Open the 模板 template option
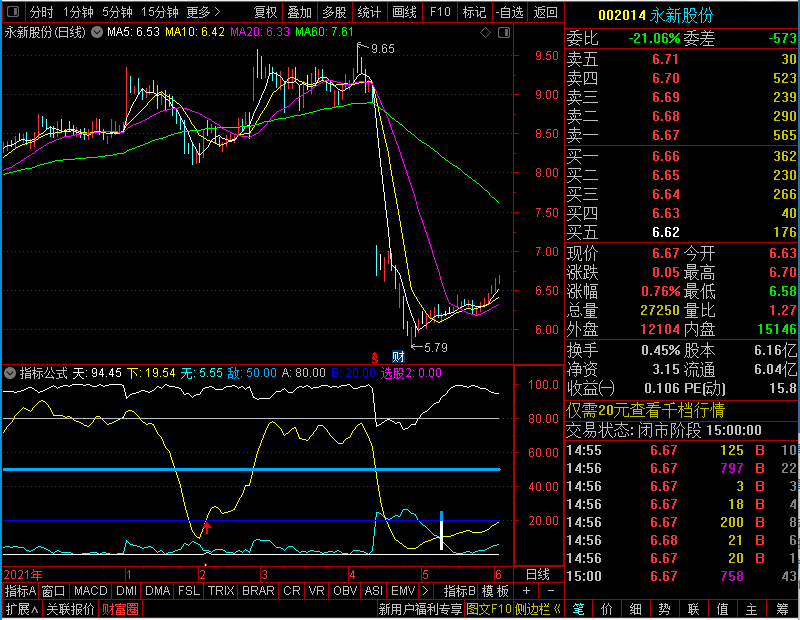 coord(495,591)
